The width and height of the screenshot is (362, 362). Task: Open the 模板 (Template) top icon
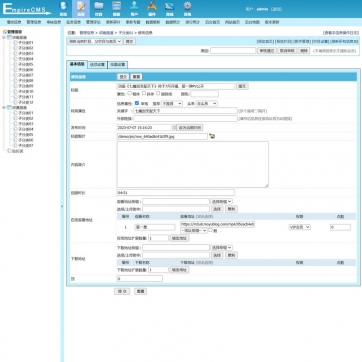116,8
